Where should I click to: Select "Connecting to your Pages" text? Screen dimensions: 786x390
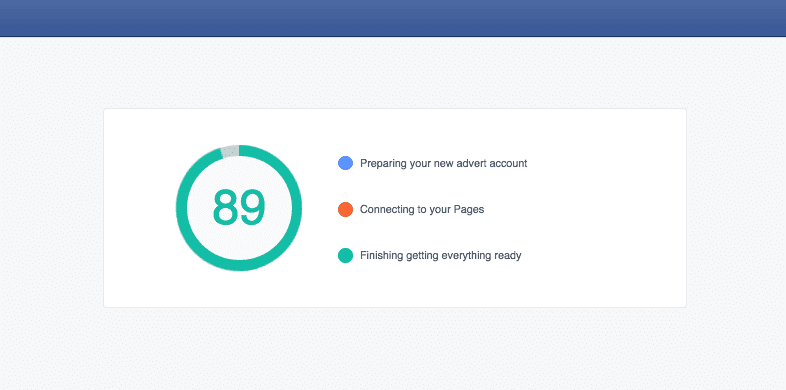[x=422, y=210]
